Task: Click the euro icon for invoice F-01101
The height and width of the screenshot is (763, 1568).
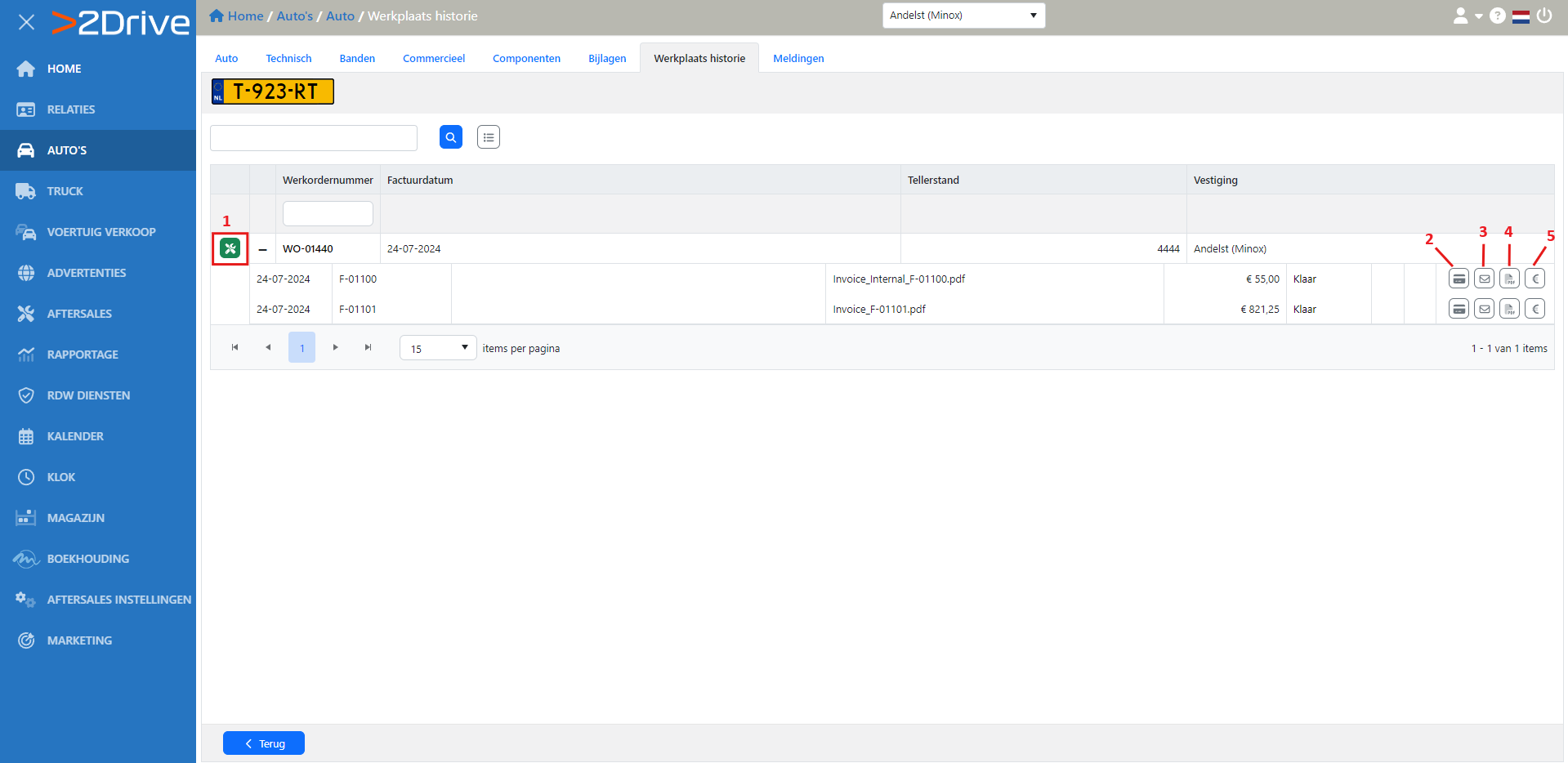Action: point(1534,309)
